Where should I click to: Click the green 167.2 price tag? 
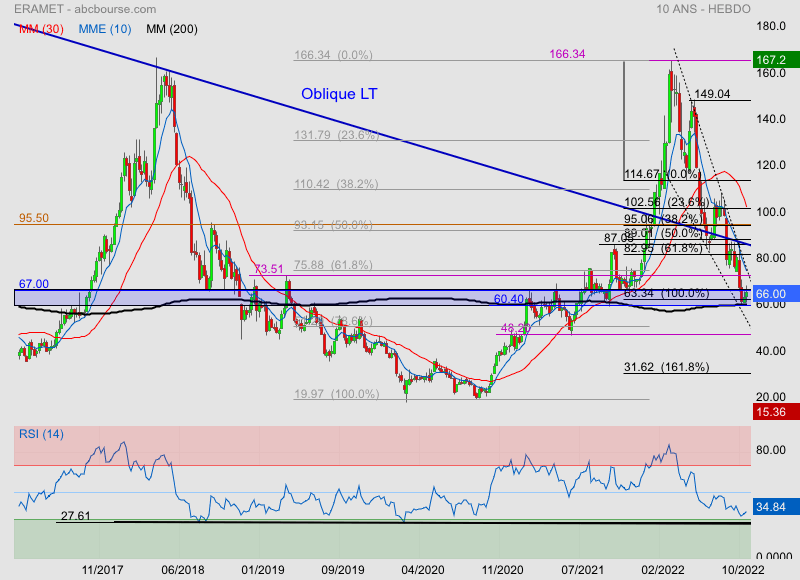(x=776, y=60)
